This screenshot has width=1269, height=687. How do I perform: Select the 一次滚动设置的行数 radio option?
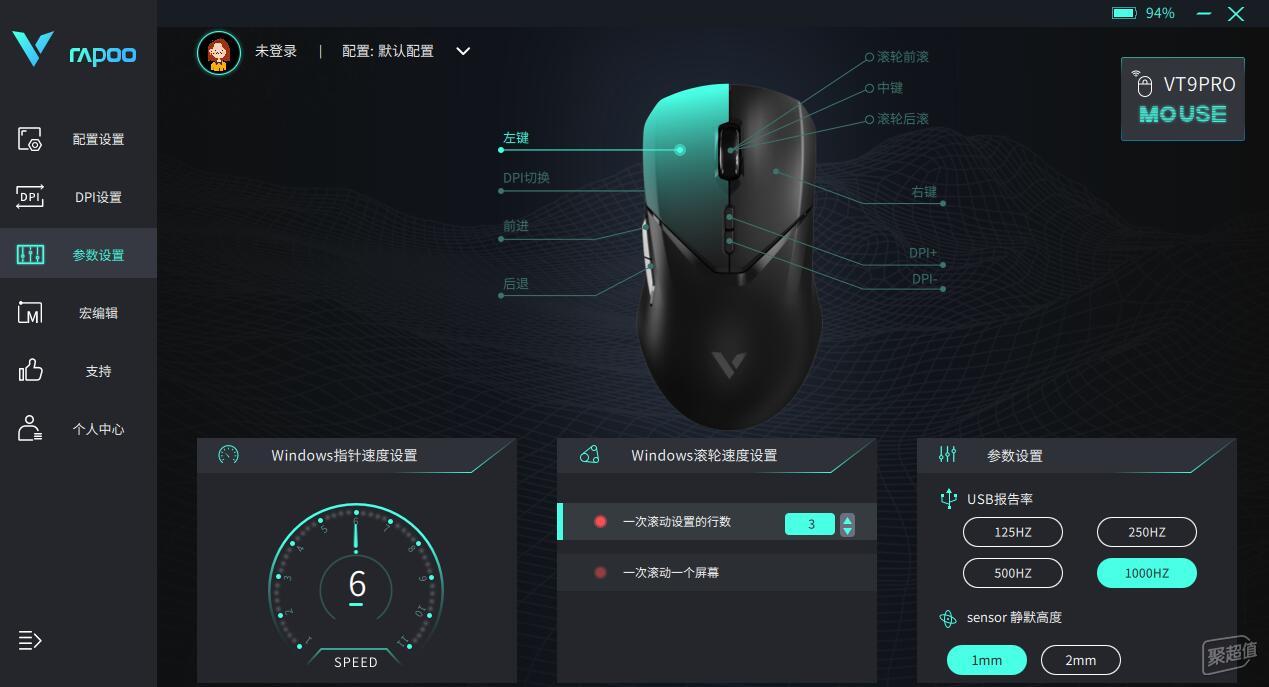pyautogui.click(x=600, y=522)
